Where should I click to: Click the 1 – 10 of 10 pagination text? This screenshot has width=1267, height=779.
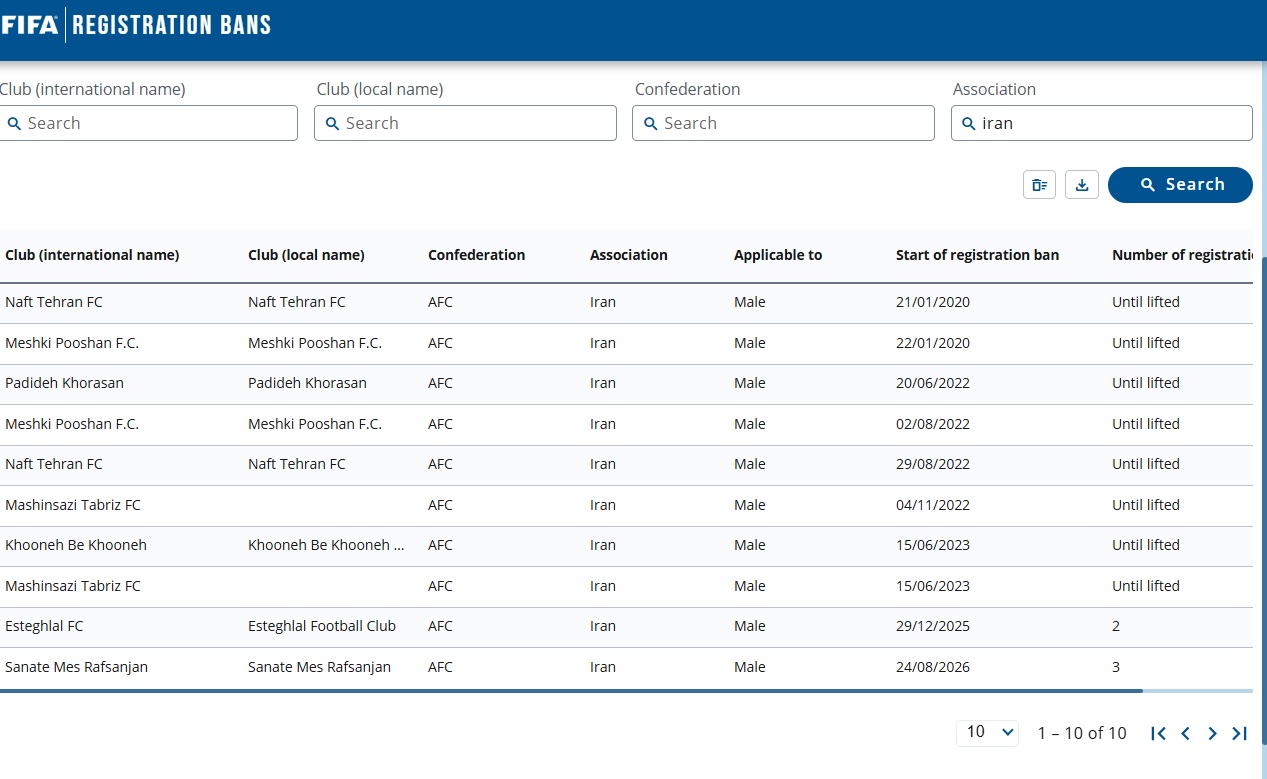(1082, 733)
